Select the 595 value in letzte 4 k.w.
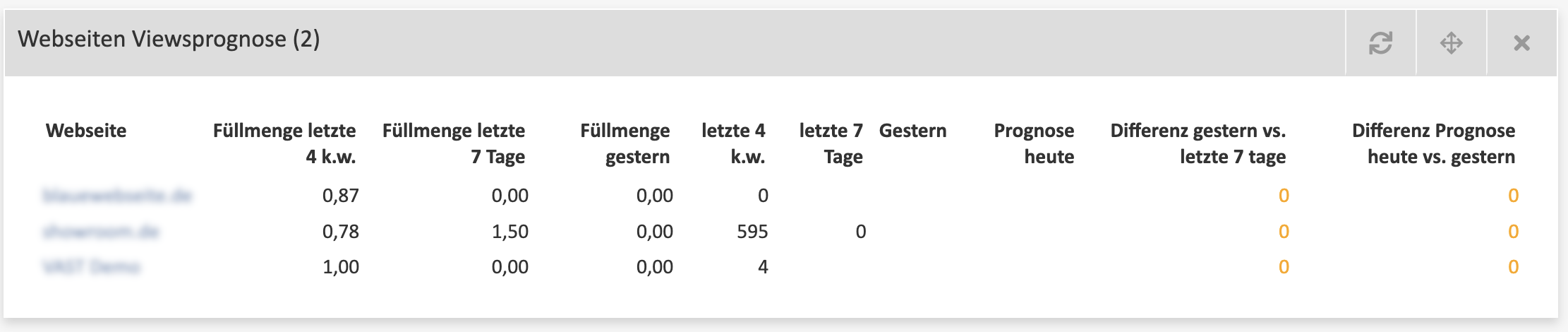The height and width of the screenshot is (332, 1568). [x=752, y=232]
